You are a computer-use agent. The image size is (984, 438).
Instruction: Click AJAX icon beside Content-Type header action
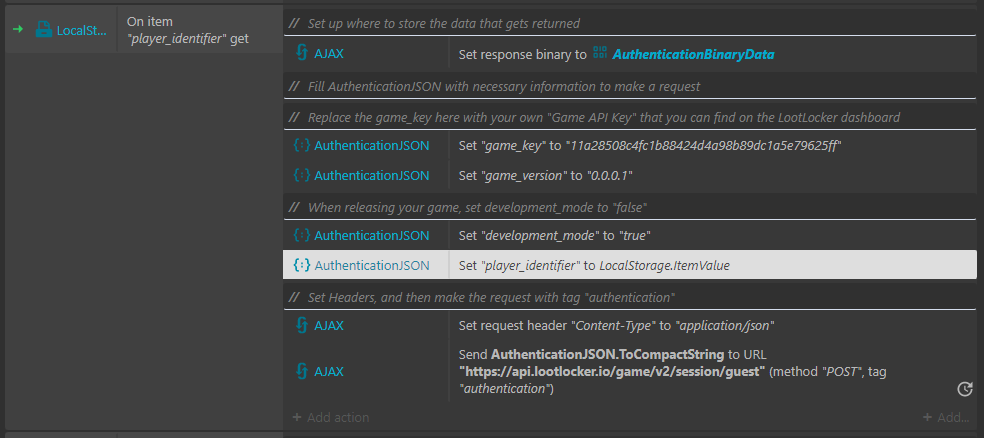302,326
